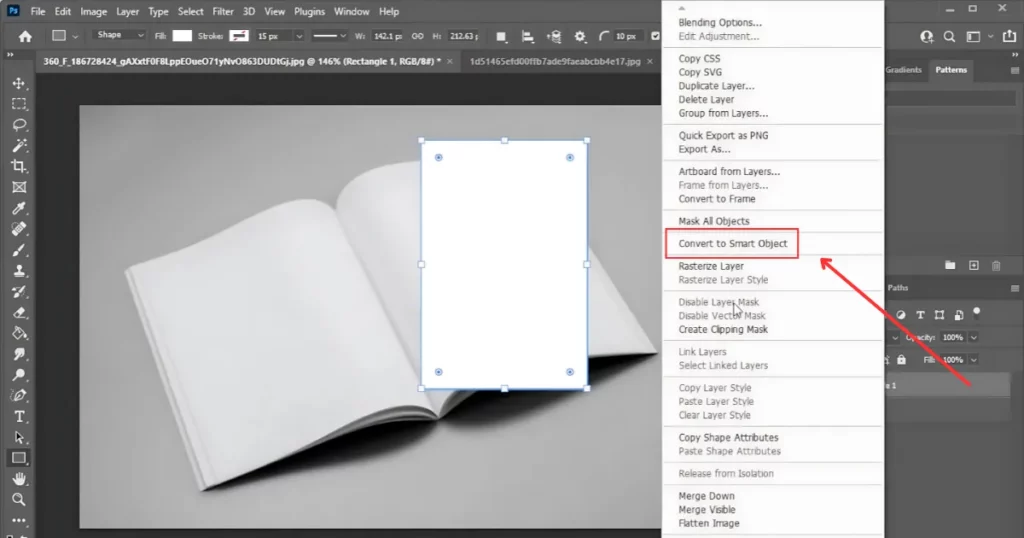Select the Dodge tool
The width and height of the screenshot is (1024, 538).
click(x=19, y=375)
